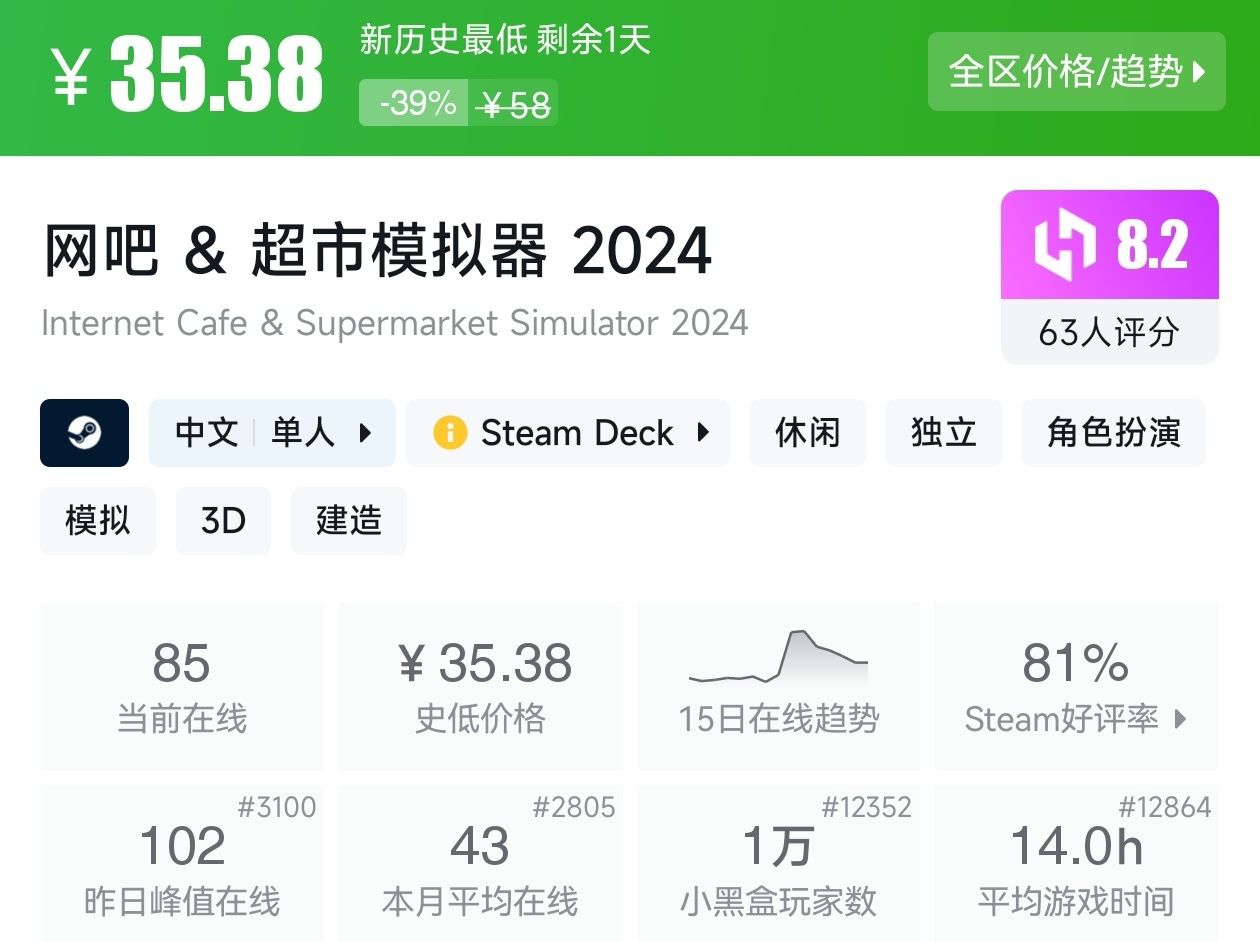The width and height of the screenshot is (1260, 942).
Task: Click the 当前在线 stat card
Action: click(x=182, y=686)
